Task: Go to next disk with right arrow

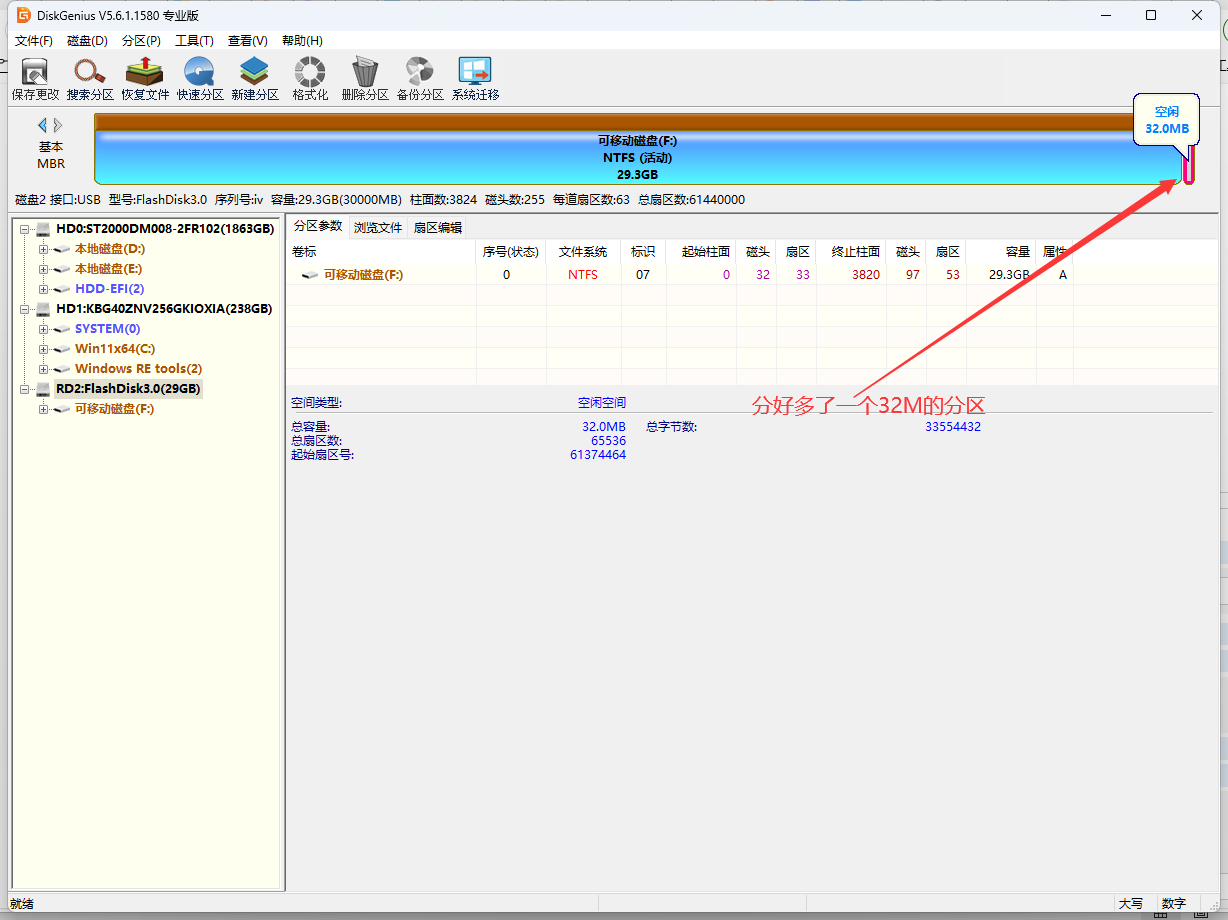Action: 58,125
